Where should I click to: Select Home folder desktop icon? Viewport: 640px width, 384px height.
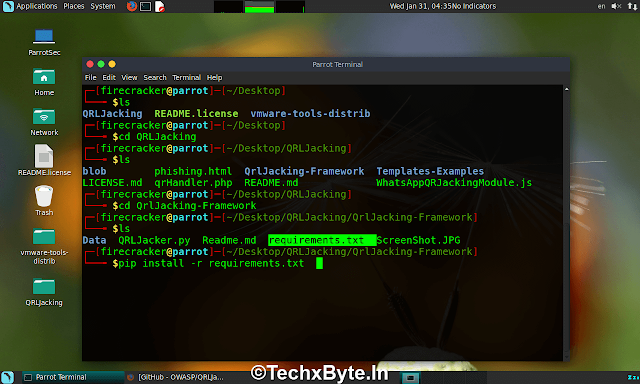tap(44, 82)
